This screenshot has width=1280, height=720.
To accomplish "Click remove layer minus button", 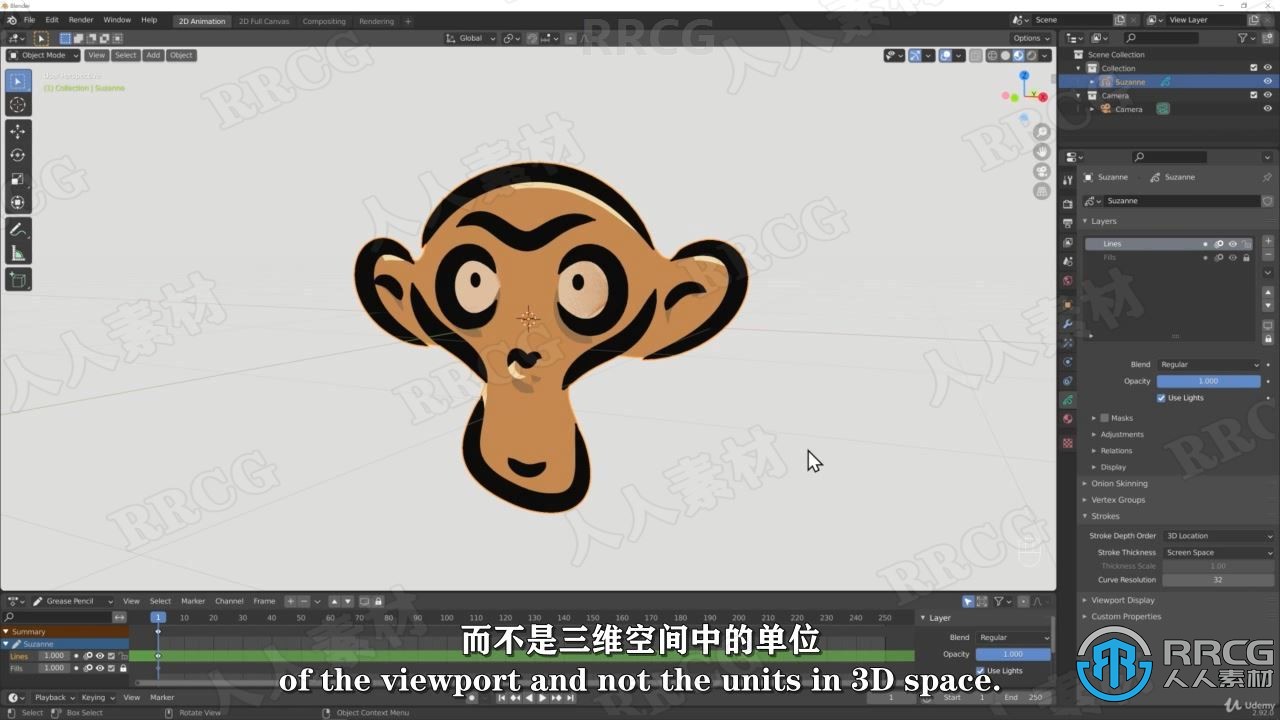I will tap(1268, 254).
